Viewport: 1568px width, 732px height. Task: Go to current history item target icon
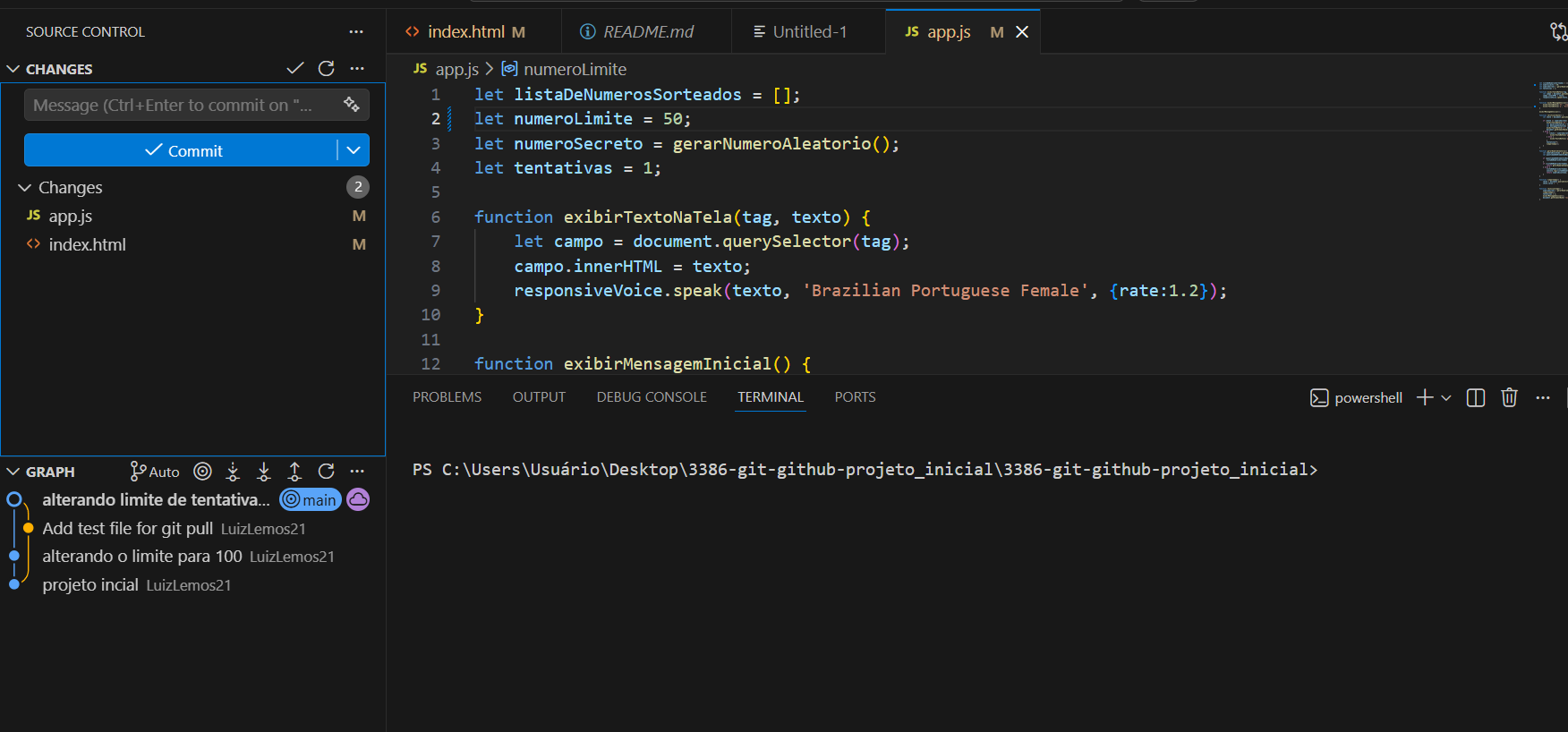pos(203,472)
